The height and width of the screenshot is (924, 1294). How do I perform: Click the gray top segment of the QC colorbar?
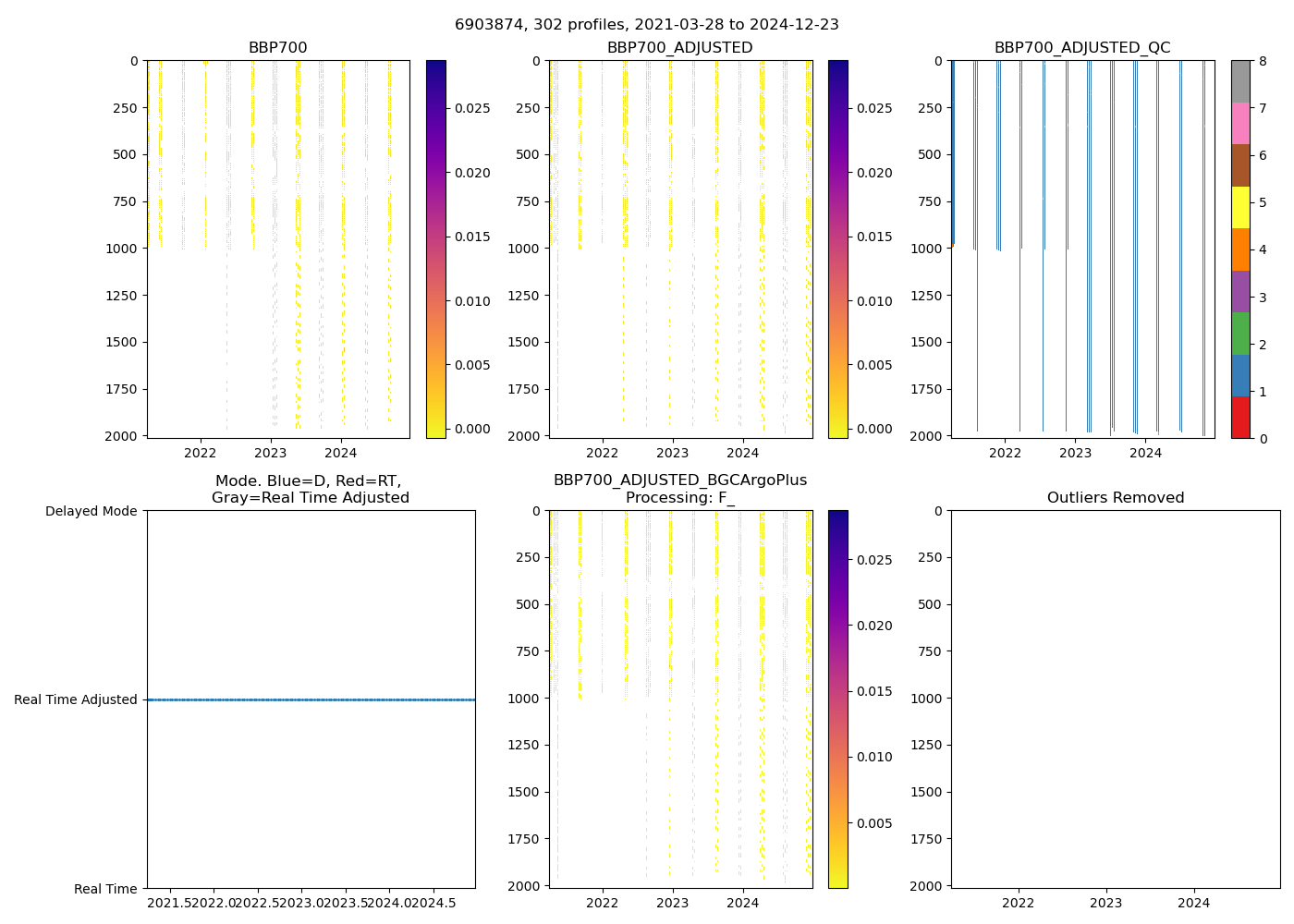(1240, 81)
